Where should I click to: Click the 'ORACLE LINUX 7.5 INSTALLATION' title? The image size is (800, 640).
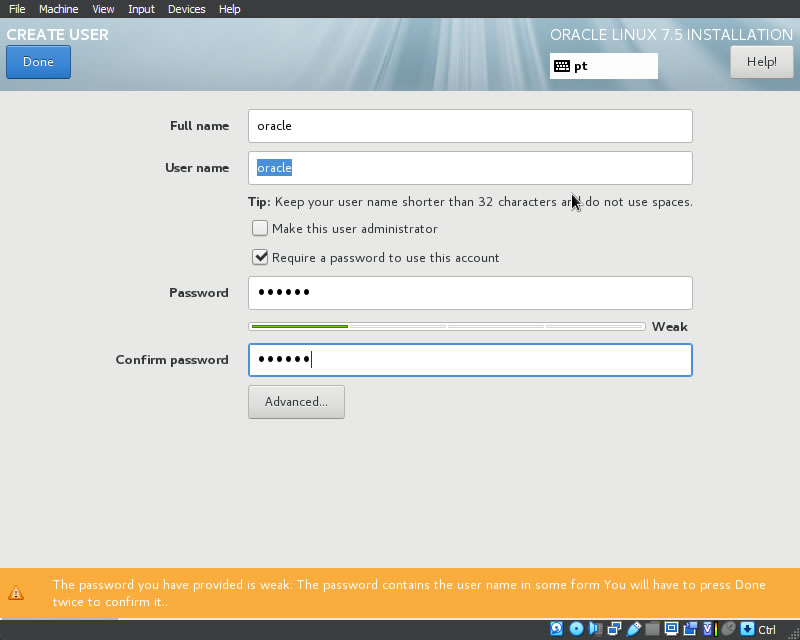[671, 35]
